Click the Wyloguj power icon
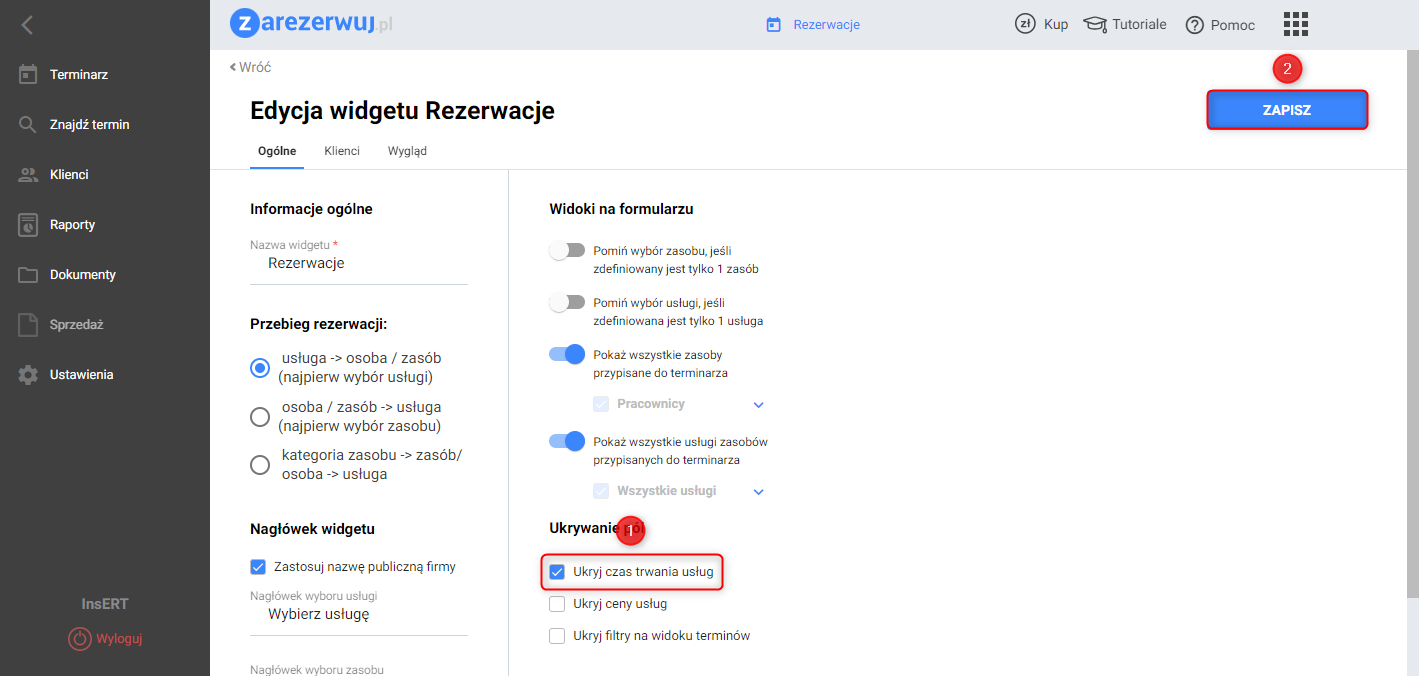 (x=80, y=638)
